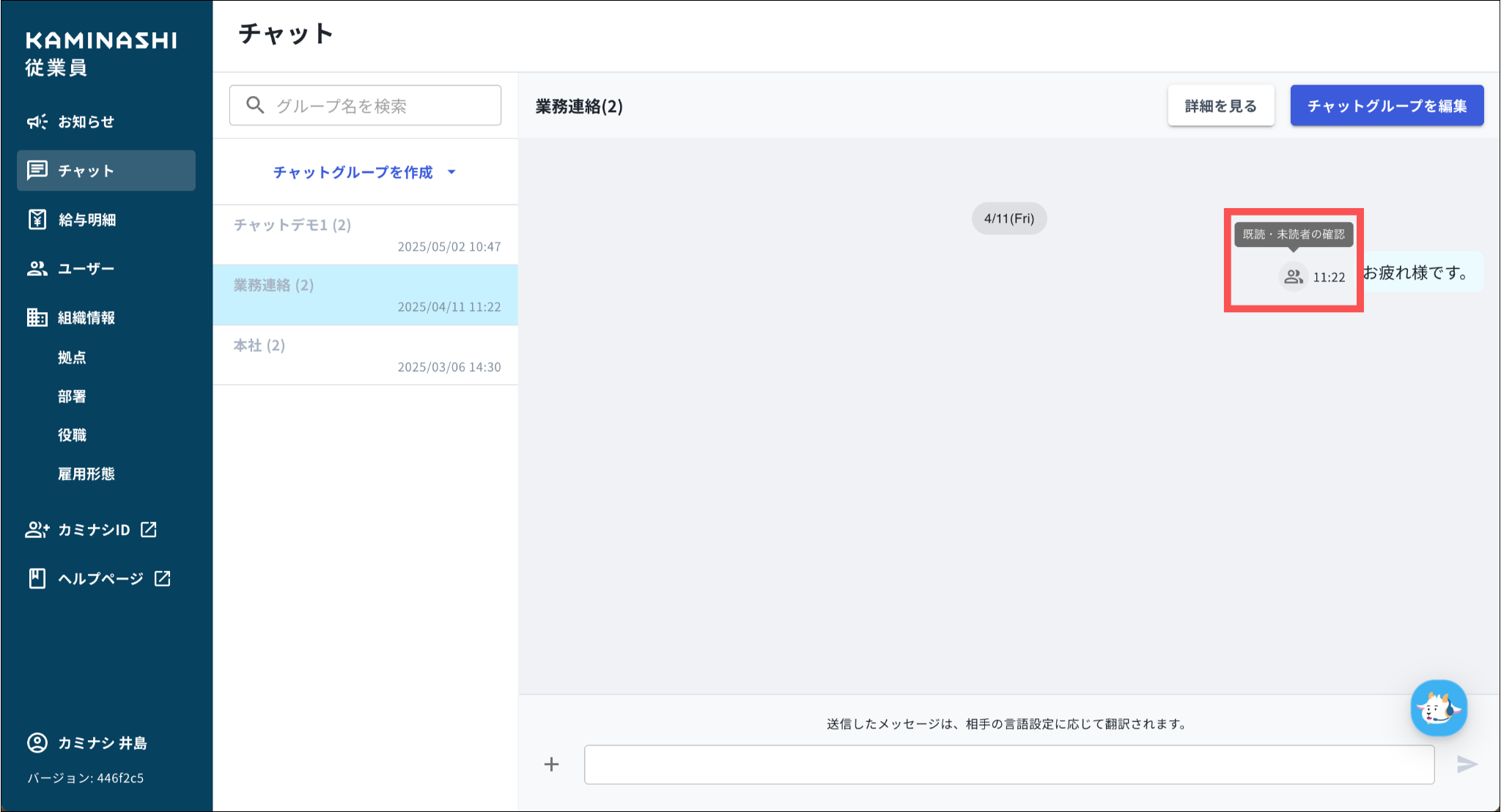This screenshot has height=812, width=1501.
Task: Expand チャットグループを作成 dropdown arrow
Action: coord(451,172)
